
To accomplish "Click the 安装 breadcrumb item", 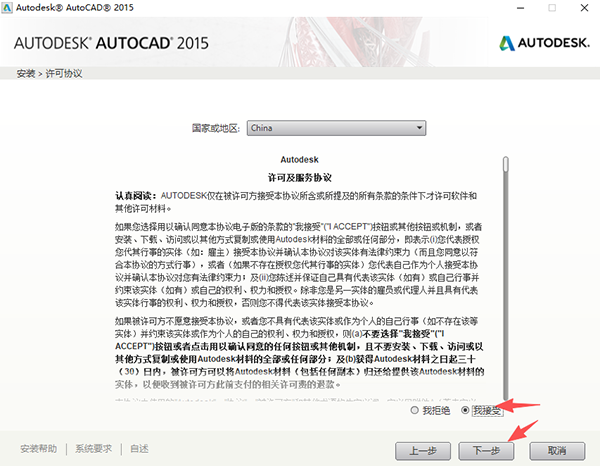I will [x=26, y=74].
